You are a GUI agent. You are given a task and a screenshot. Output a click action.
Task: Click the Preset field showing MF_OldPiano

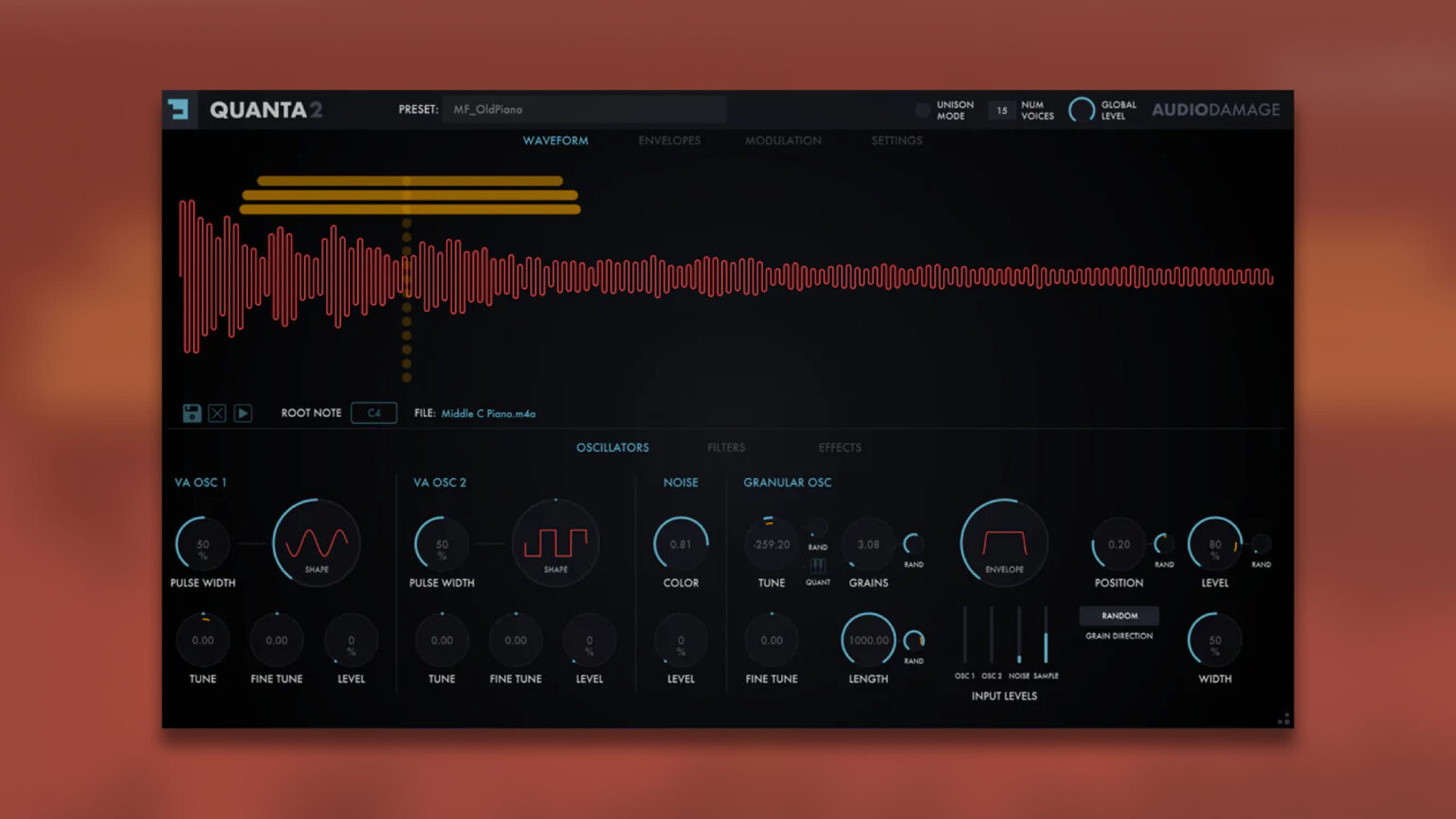583,109
